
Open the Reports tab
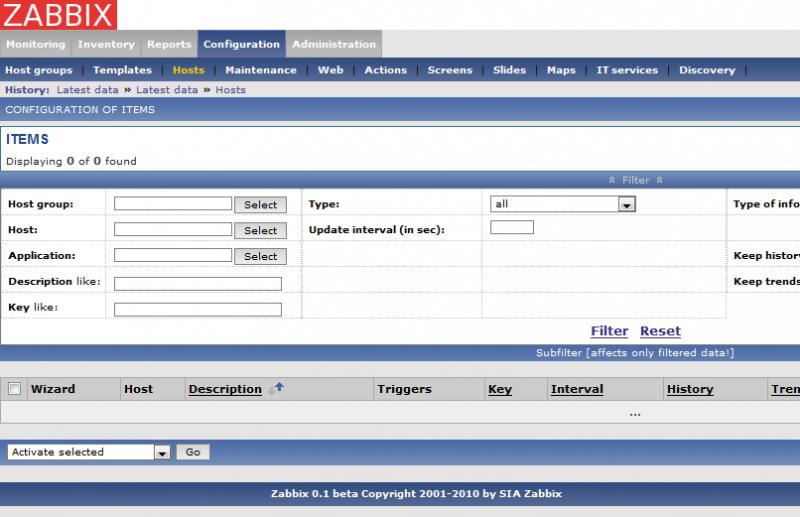tap(169, 44)
